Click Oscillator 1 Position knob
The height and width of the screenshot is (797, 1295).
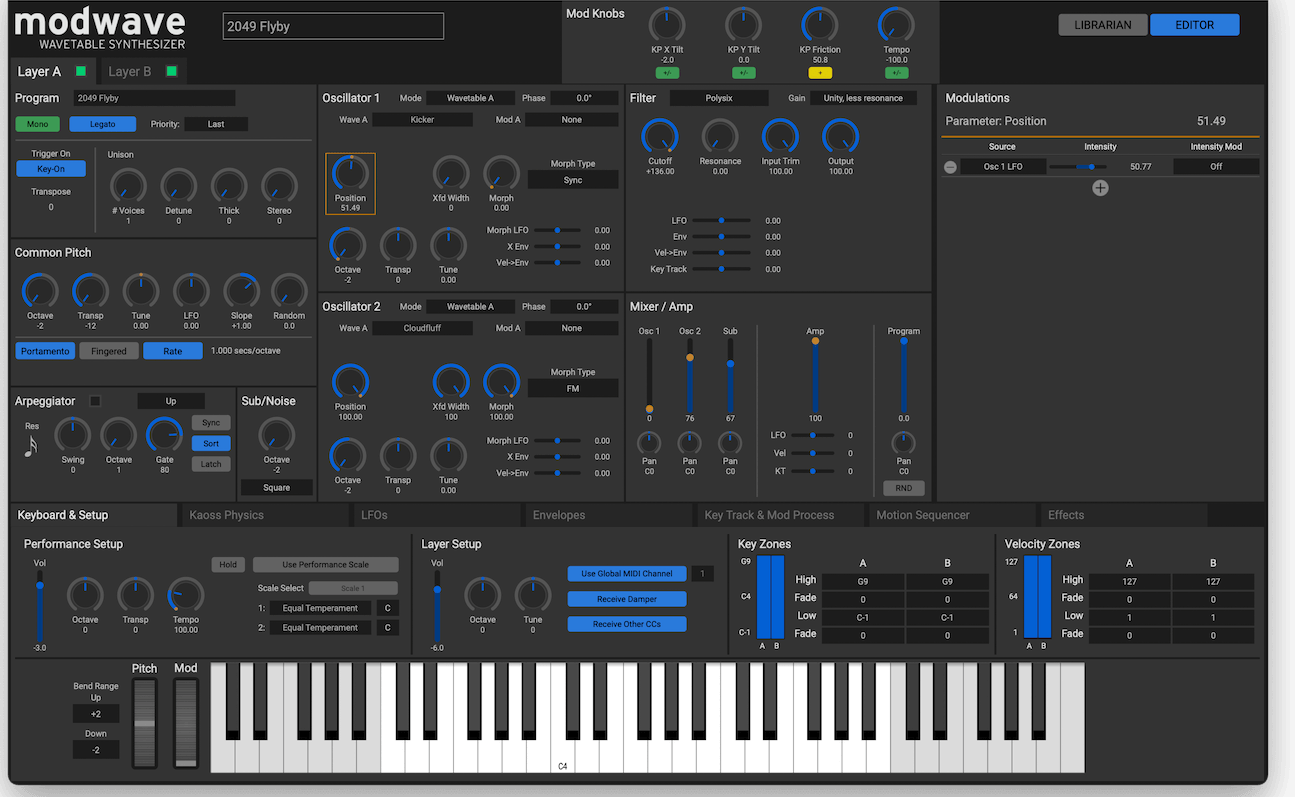tap(350, 173)
